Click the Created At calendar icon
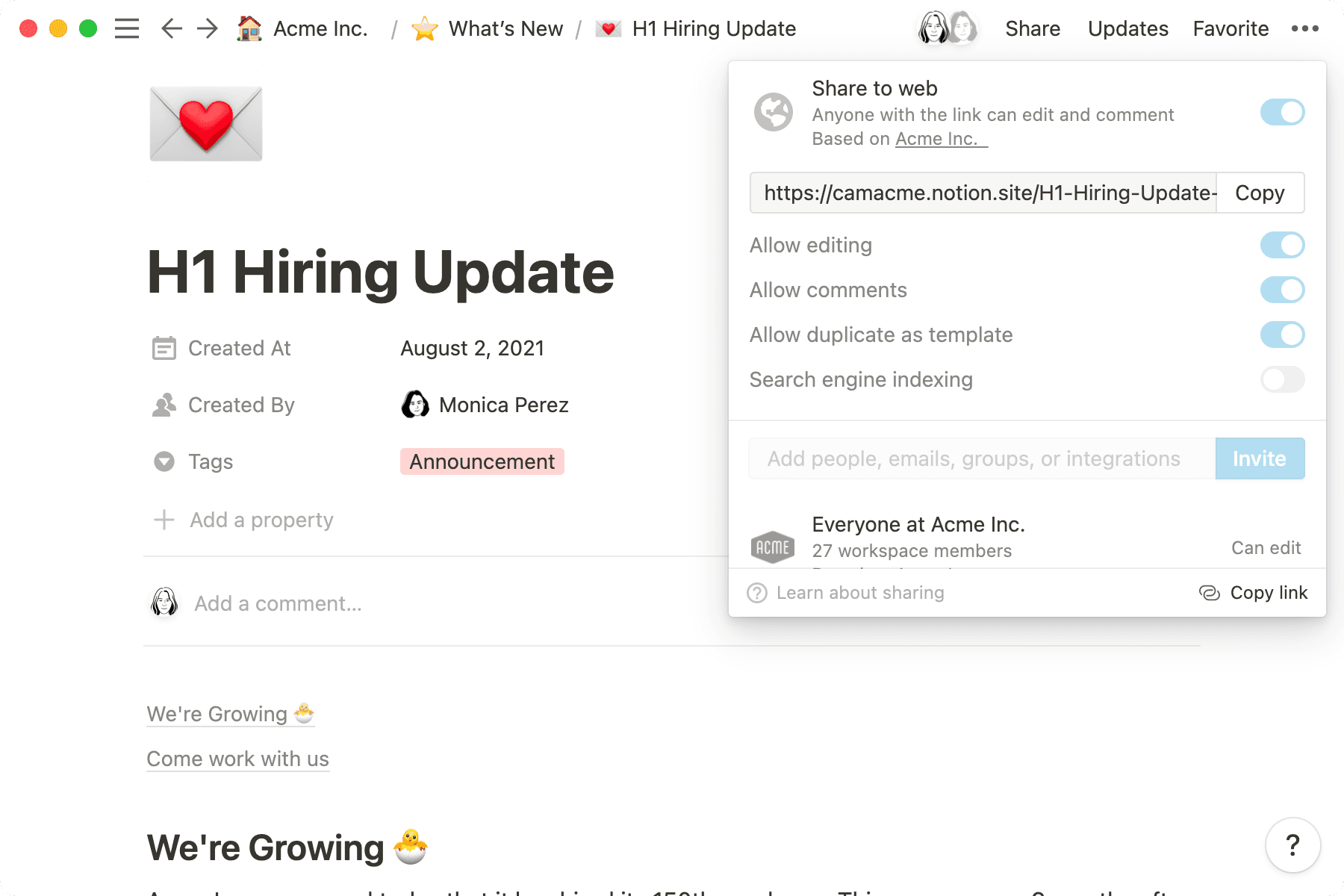 coord(164,347)
